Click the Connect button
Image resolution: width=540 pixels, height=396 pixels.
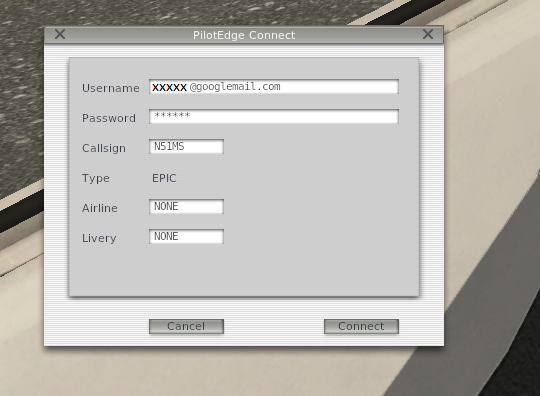pyautogui.click(x=361, y=326)
